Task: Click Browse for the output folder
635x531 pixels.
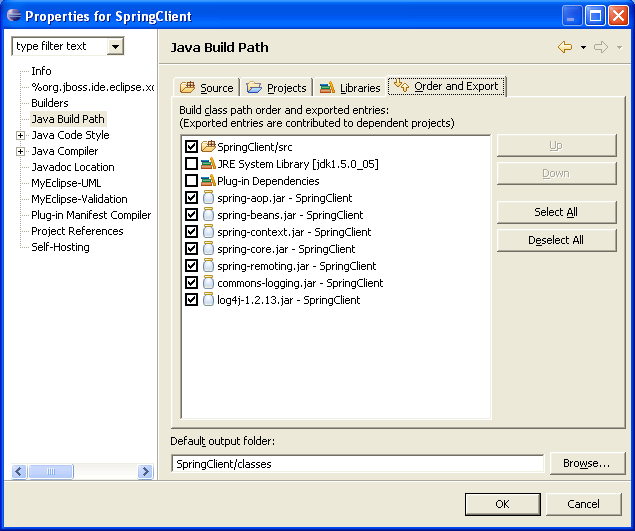Action: tap(587, 463)
